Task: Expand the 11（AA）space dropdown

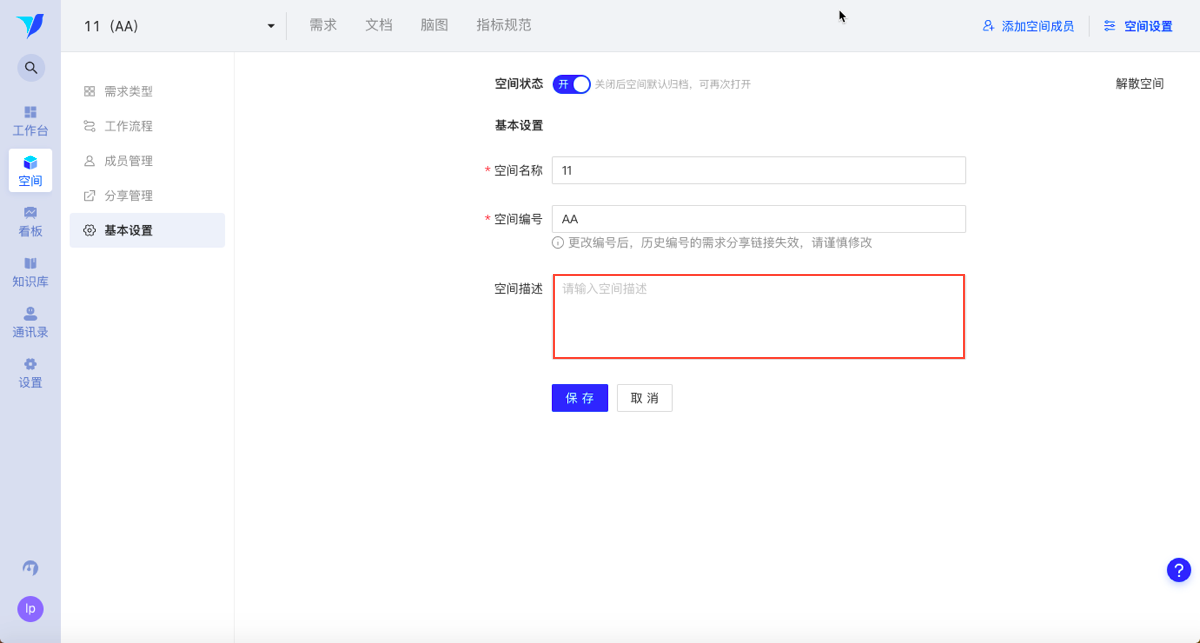Action: tap(271, 26)
